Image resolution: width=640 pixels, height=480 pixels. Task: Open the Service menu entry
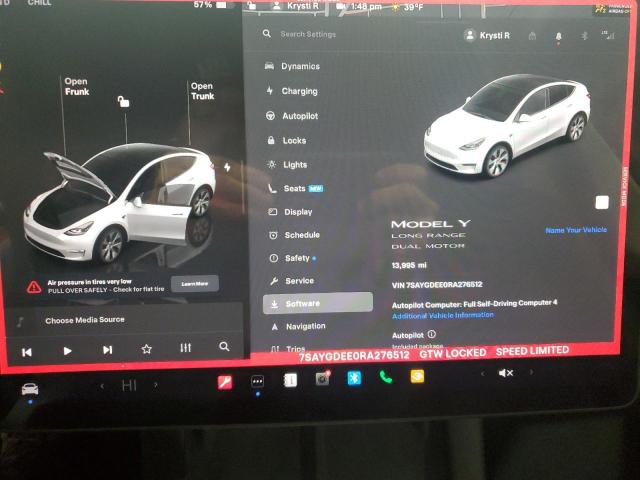[292, 281]
